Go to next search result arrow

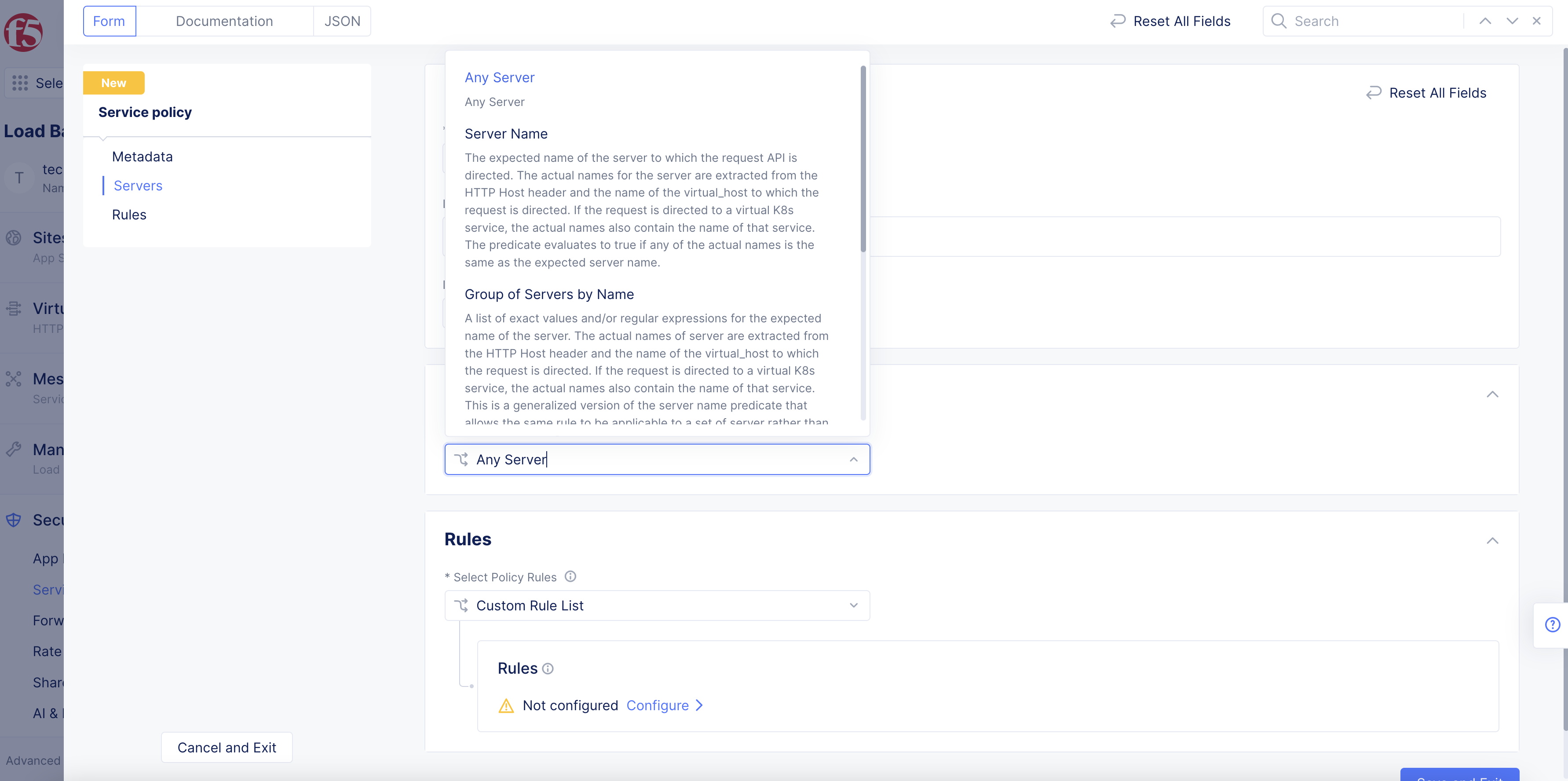(1512, 21)
